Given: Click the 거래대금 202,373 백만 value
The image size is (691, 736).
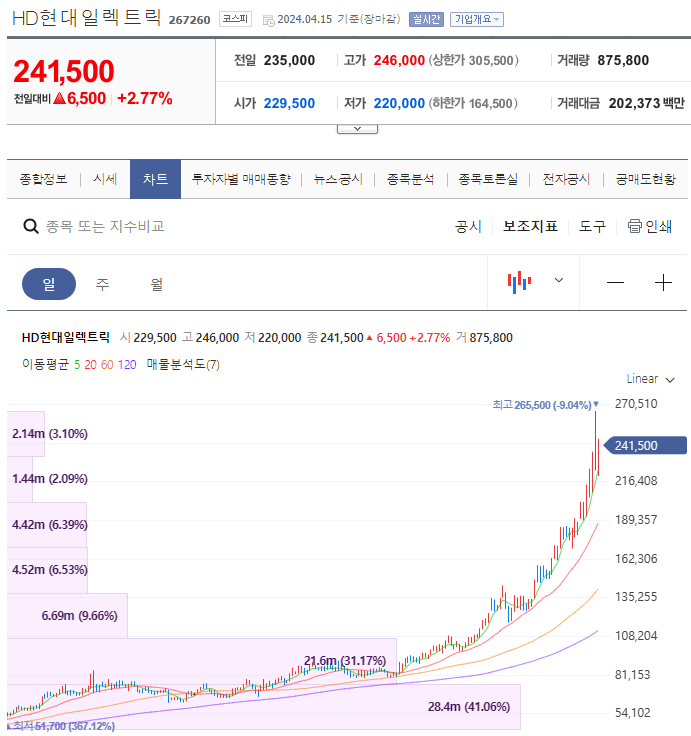Looking at the screenshot, I should 646,103.
